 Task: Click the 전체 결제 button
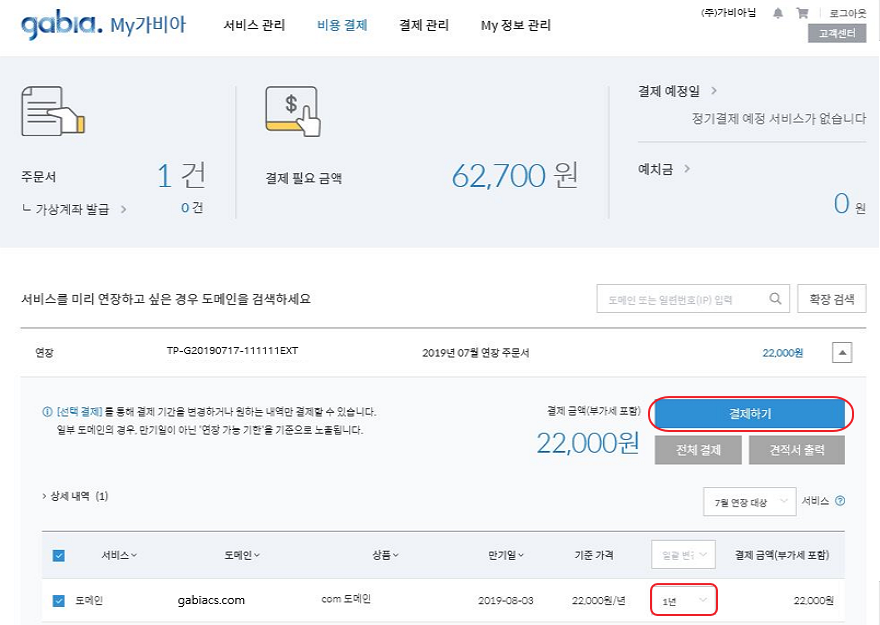coord(698,450)
